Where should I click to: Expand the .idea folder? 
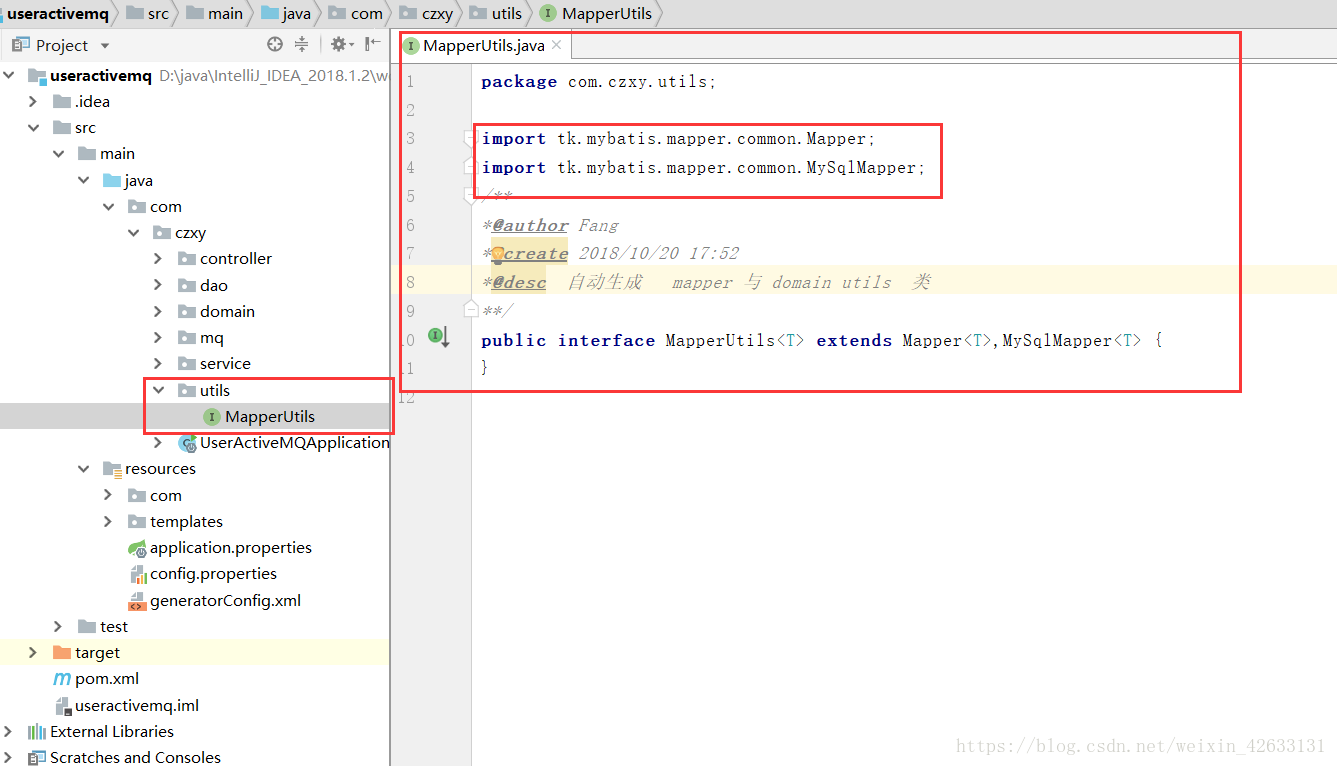pyautogui.click(x=33, y=101)
